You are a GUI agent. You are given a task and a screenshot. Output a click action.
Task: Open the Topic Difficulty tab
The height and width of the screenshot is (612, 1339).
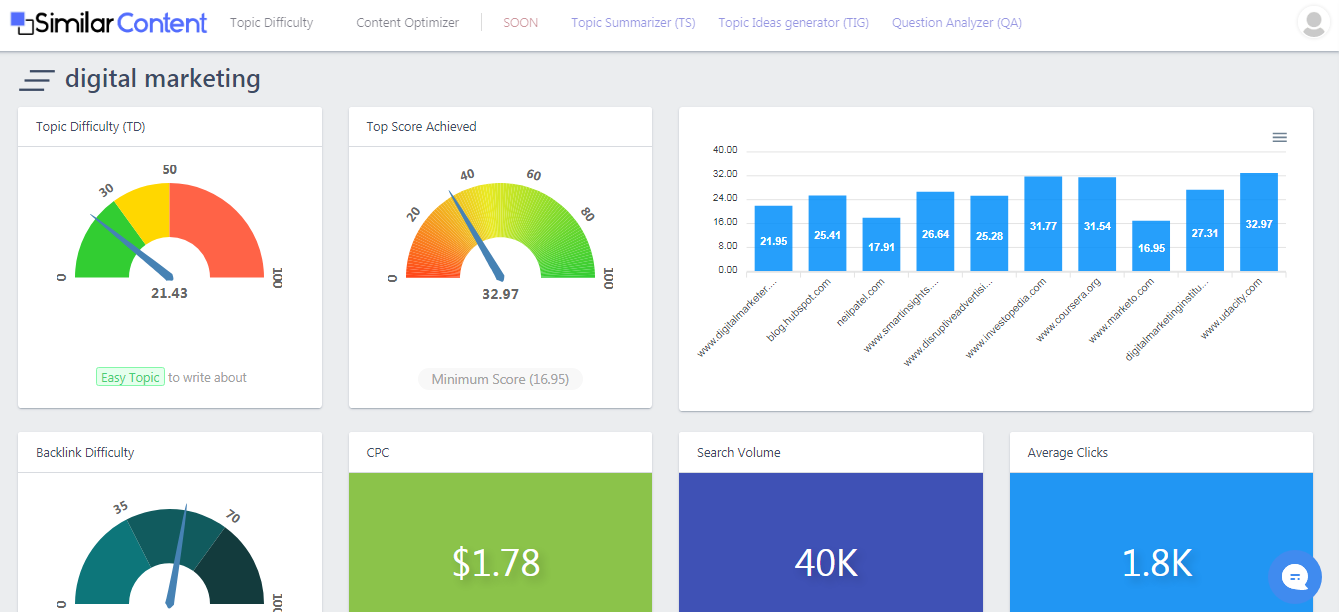[271, 23]
